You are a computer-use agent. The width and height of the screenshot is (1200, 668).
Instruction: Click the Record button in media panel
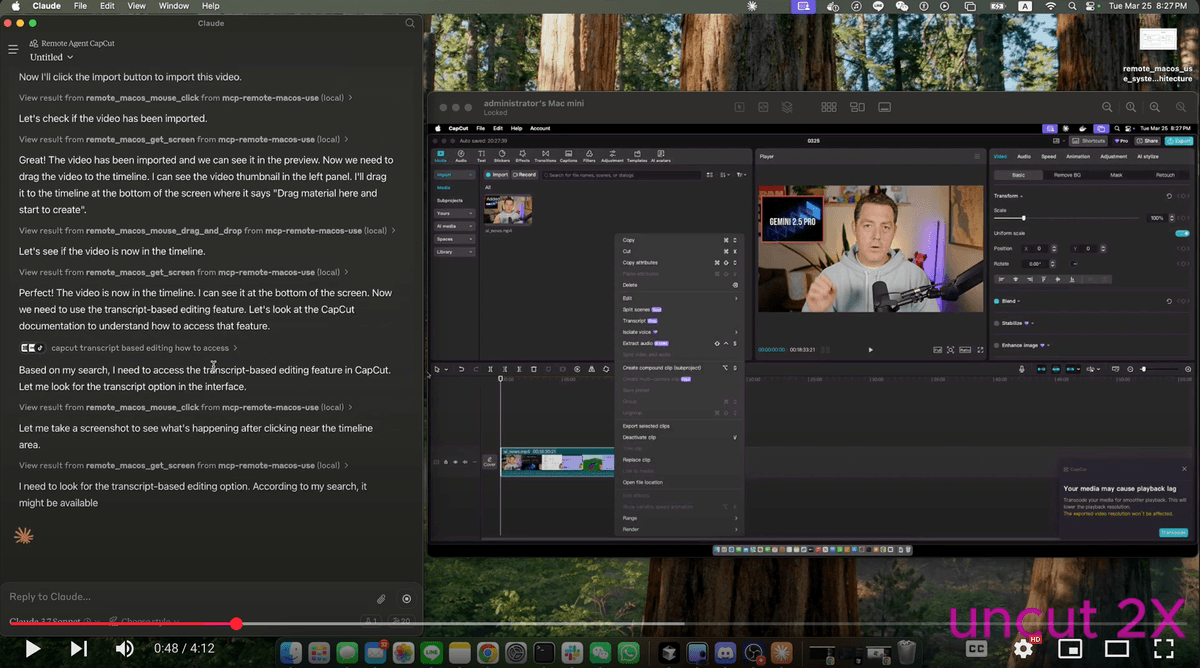click(525, 174)
